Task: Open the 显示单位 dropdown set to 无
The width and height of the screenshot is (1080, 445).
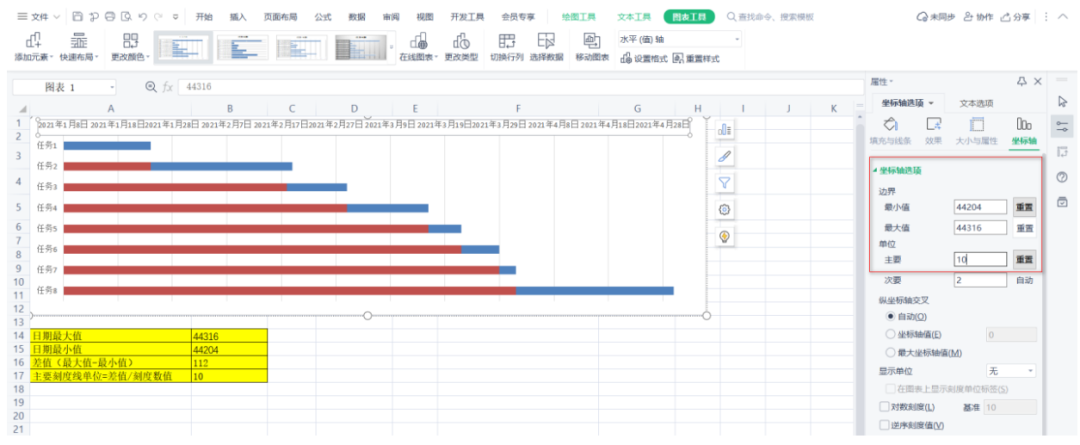Action: tap(1010, 370)
